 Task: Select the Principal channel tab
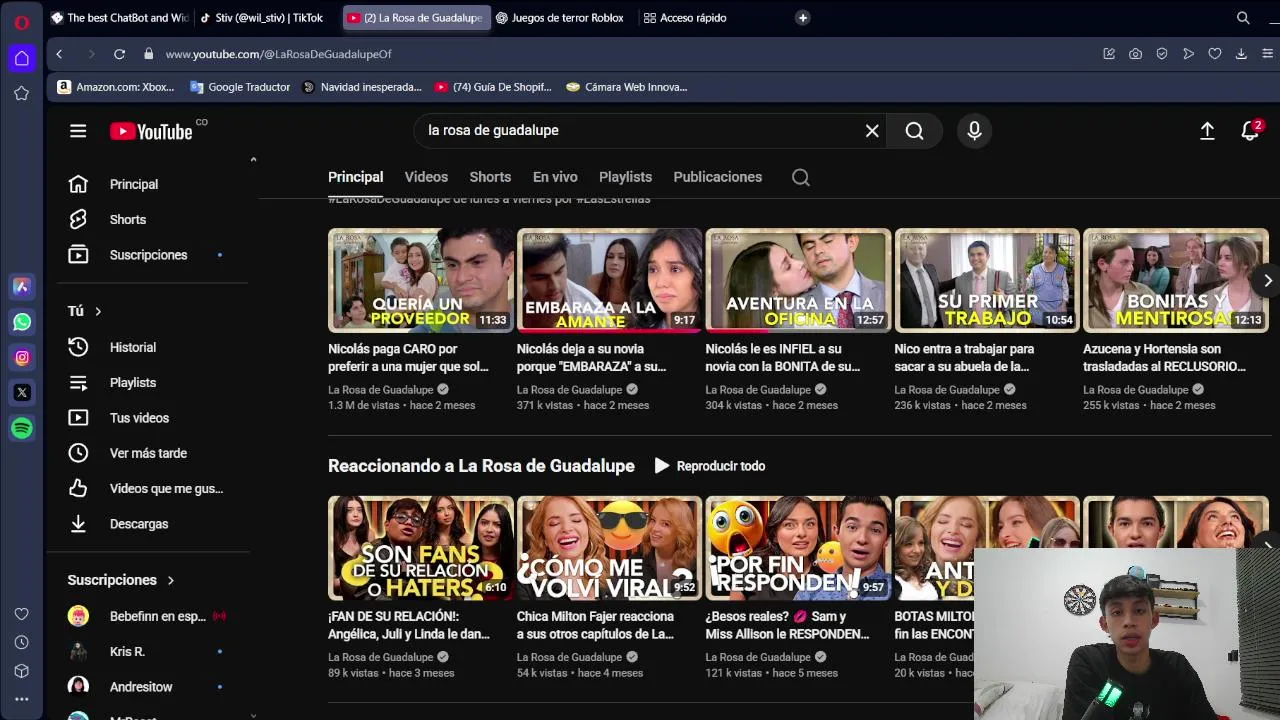(x=355, y=177)
